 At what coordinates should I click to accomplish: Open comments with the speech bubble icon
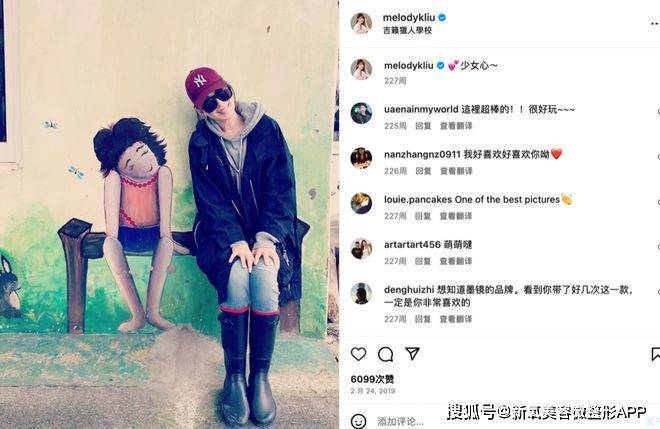tap(385, 354)
